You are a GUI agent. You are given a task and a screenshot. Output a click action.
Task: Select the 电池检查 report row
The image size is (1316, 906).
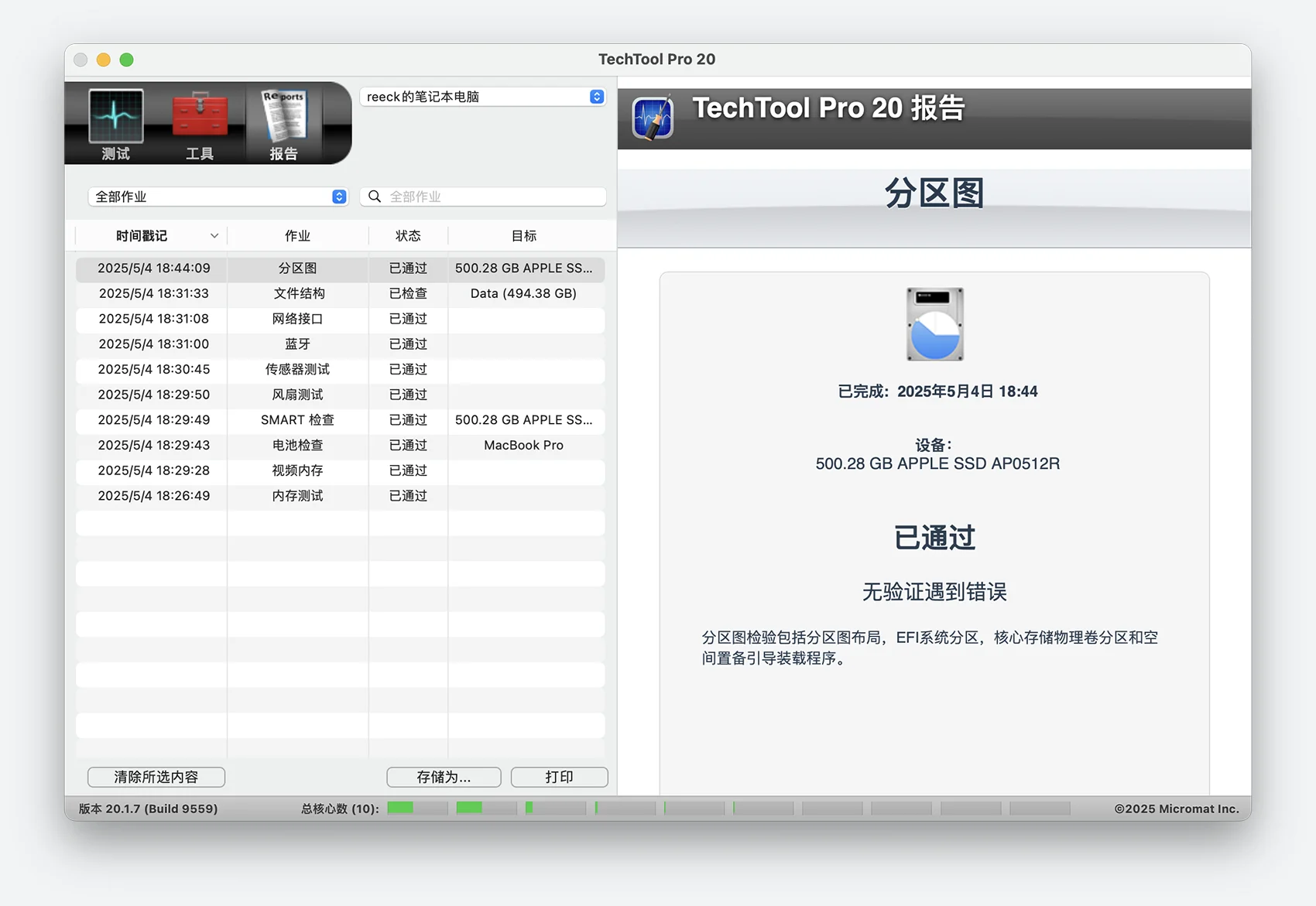(x=340, y=445)
